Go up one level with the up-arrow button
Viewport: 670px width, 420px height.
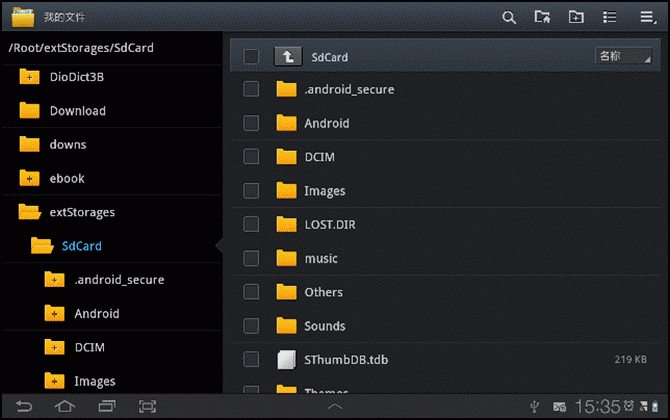coord(288,56)
